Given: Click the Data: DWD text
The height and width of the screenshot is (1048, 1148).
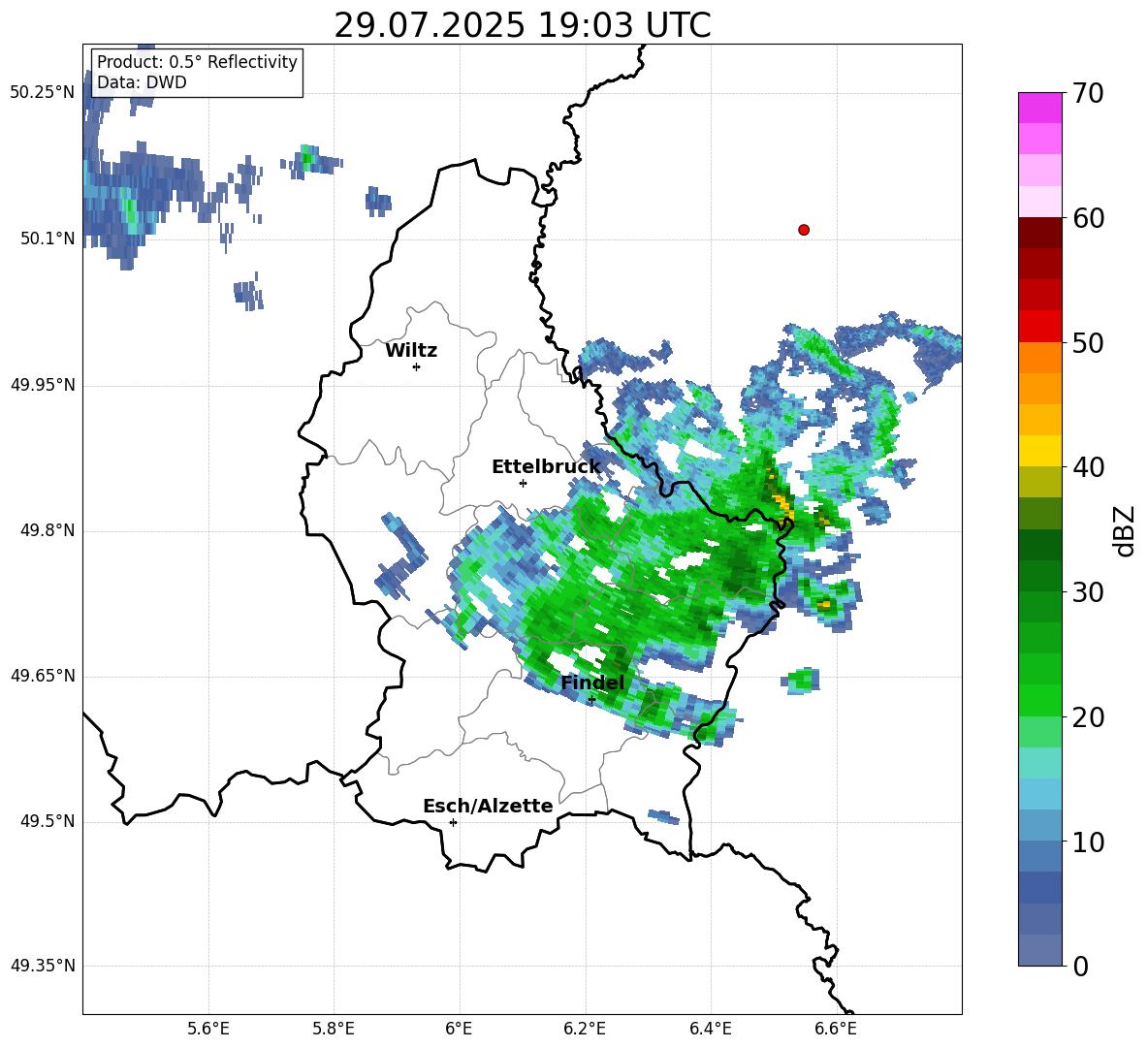Looking at the screenshot, I should coord(142,82).
